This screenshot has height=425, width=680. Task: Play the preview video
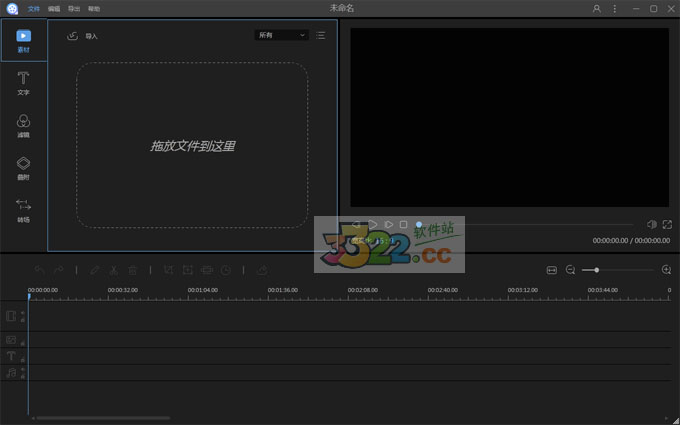click(373, 225)
